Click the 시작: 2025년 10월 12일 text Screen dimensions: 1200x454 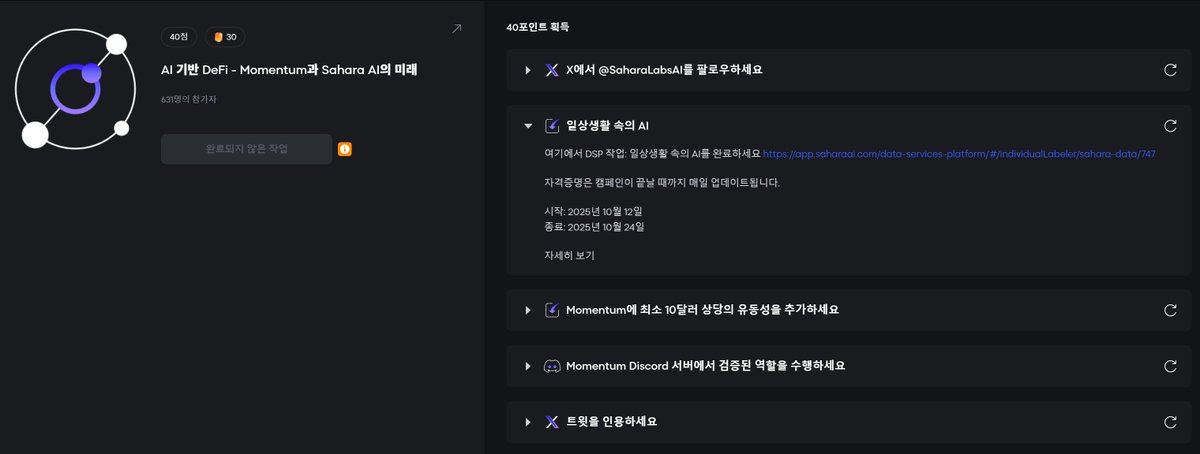pos(593,212)
